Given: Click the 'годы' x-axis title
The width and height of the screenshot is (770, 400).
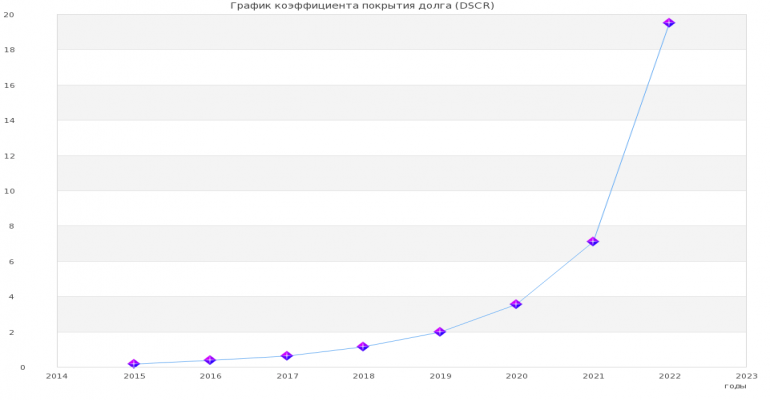Looking at the screenshot, I should (x=735, y=386).
